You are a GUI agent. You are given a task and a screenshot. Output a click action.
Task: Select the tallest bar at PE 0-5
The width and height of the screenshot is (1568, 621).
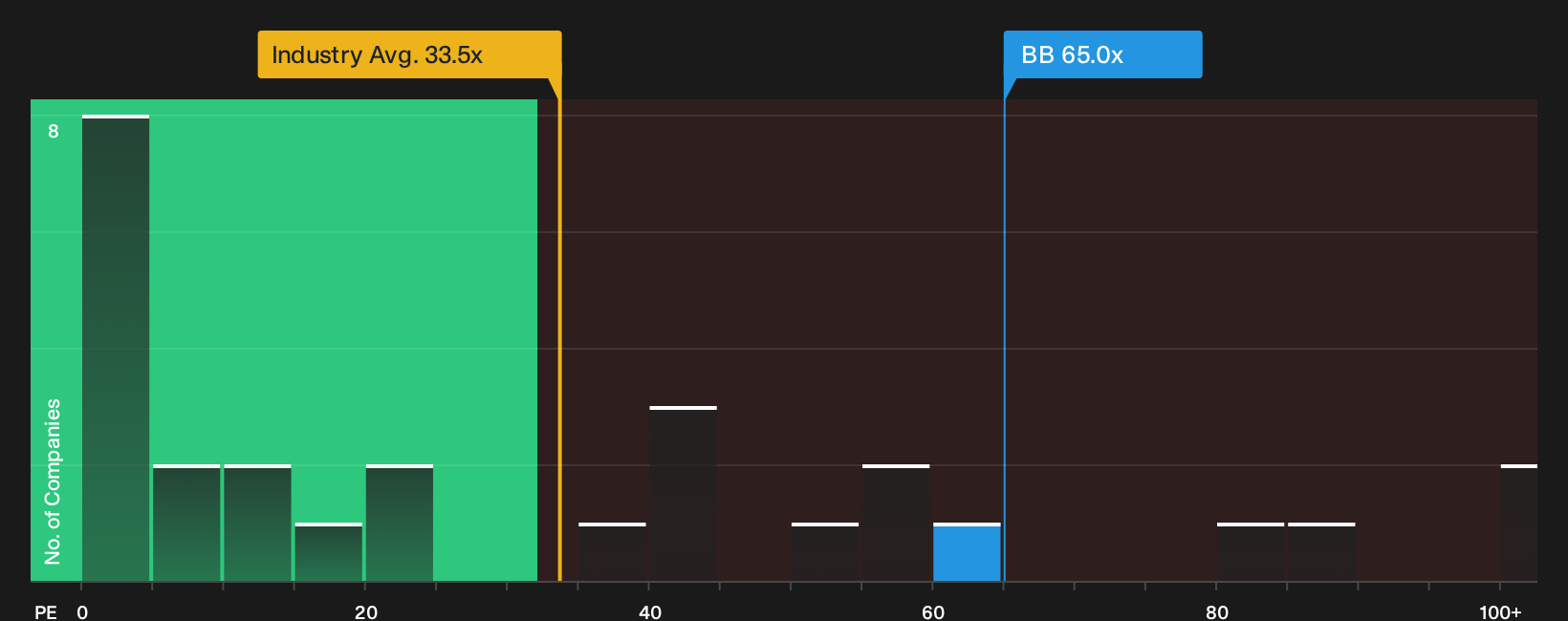point(116,349)
